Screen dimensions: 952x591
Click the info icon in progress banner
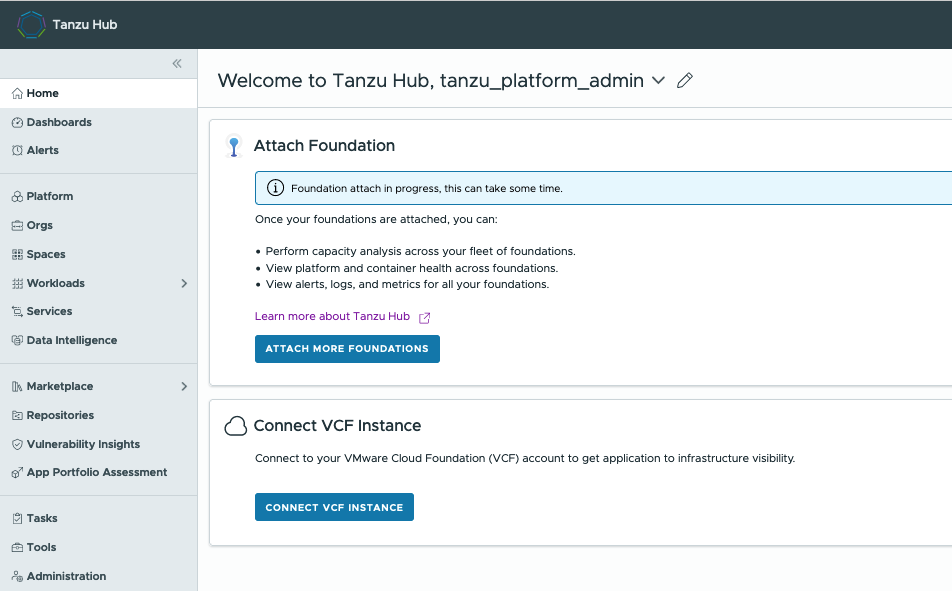point(275,188)
